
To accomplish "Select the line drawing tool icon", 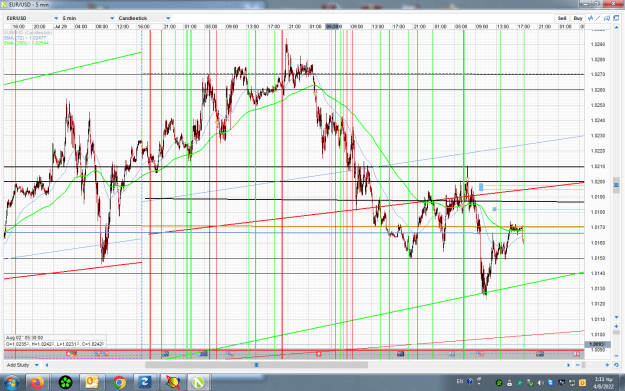I will tap(598, 18).
